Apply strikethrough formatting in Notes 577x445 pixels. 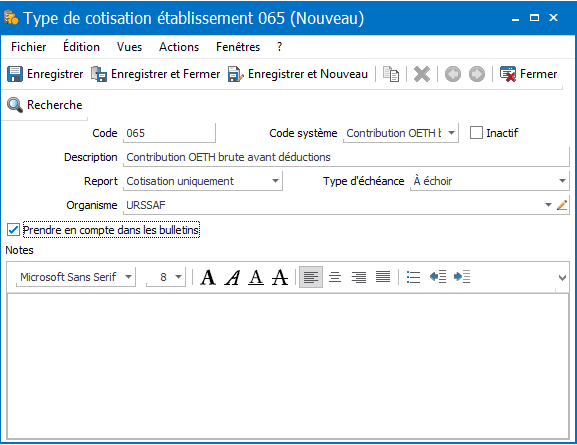280,277
